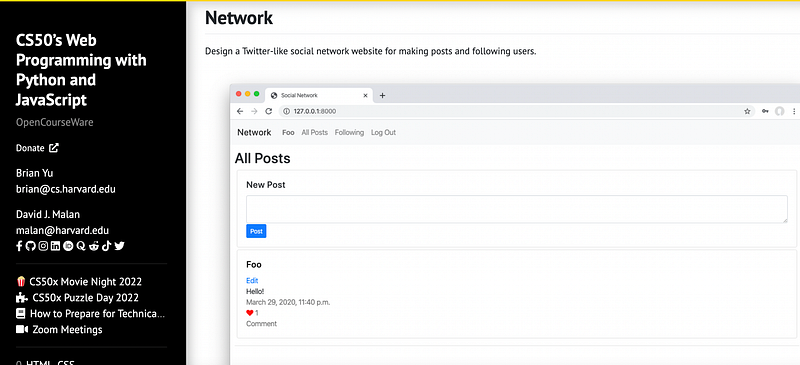Click Log Out in the navbar
The width and height of the screenshot is (800, 365).
(383, 132)
